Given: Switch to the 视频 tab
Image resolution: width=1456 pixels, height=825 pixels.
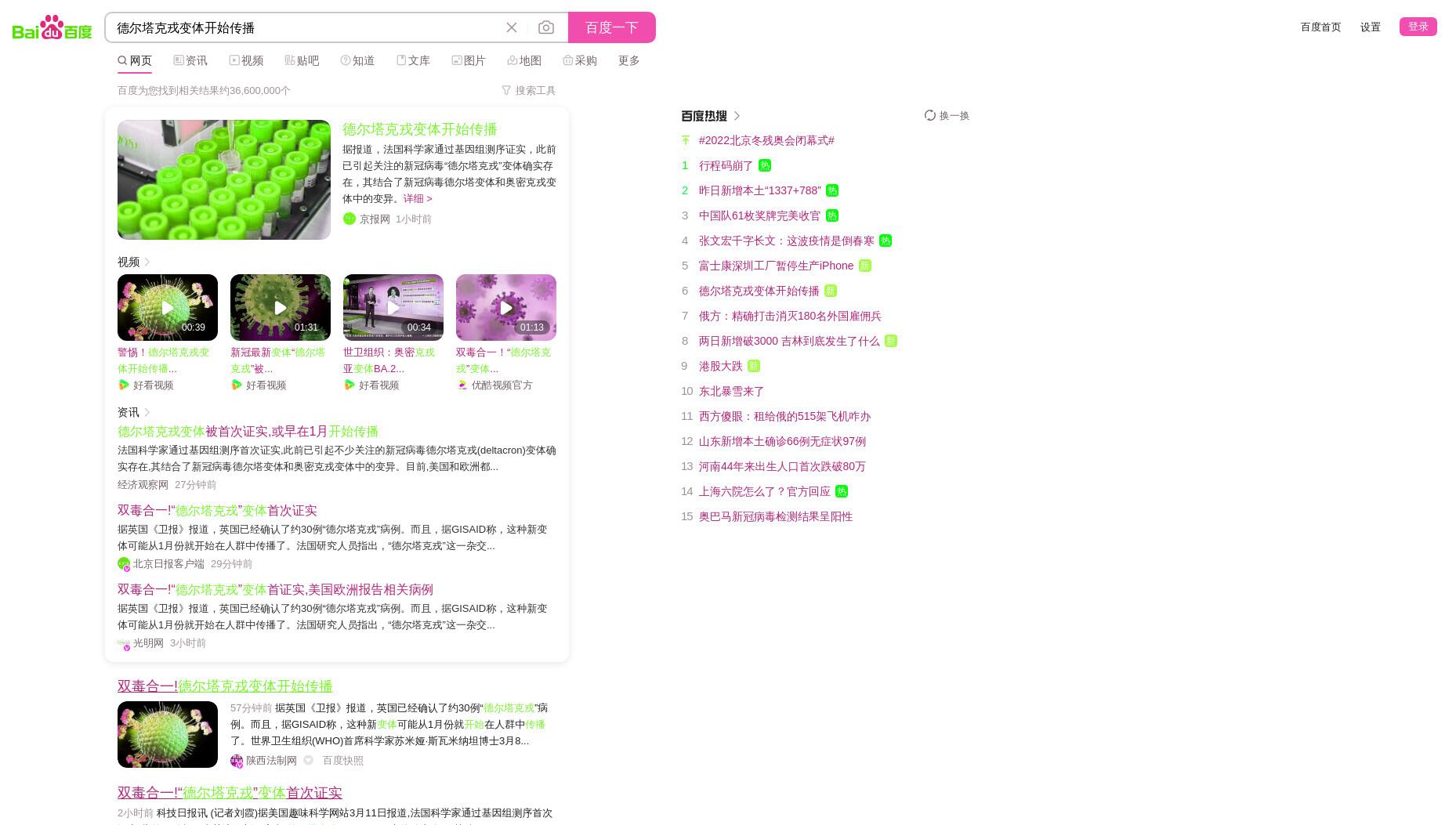Looking at the screenshot, I should coord(246,60).
